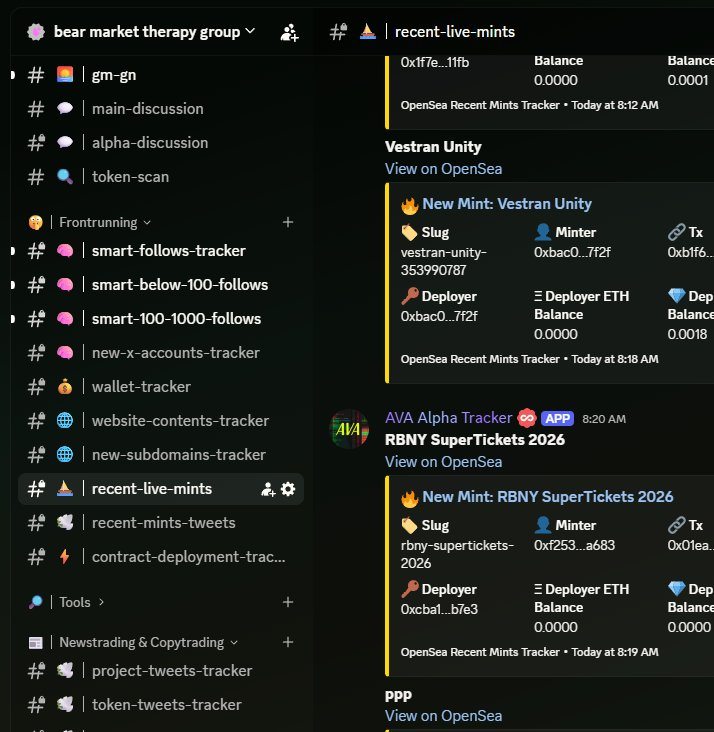This screenshot has width=714, height=732.
Task: Click the address 0x1f7e...11fb
Action: coord(434,63)
